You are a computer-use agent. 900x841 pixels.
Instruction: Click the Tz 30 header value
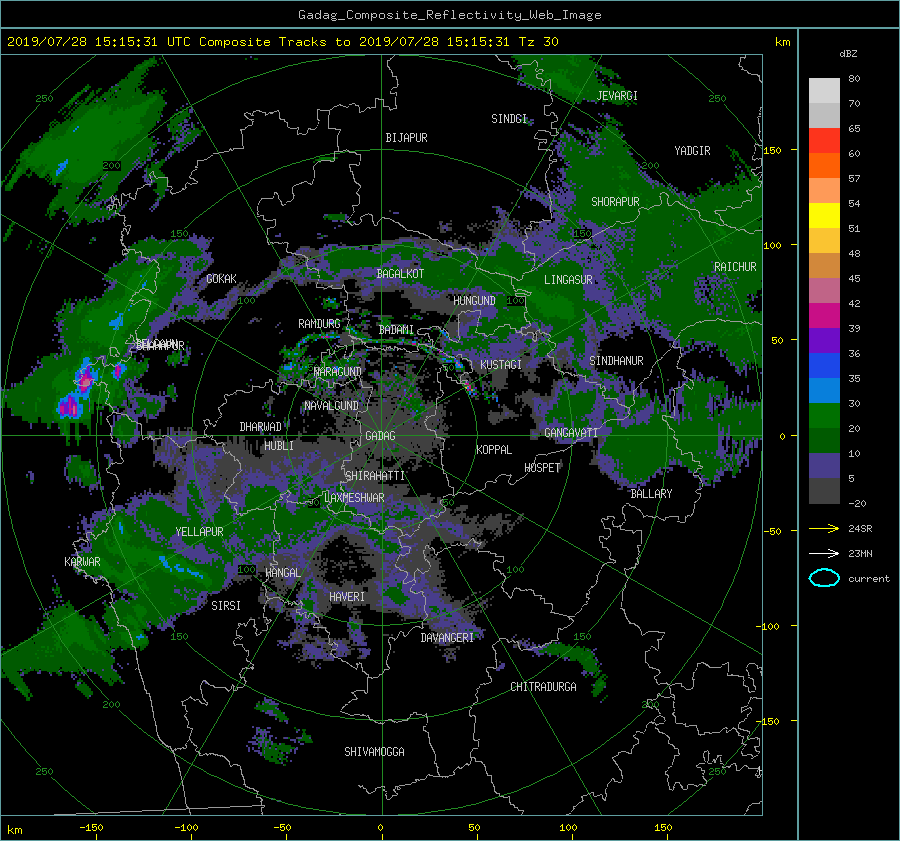538,42
